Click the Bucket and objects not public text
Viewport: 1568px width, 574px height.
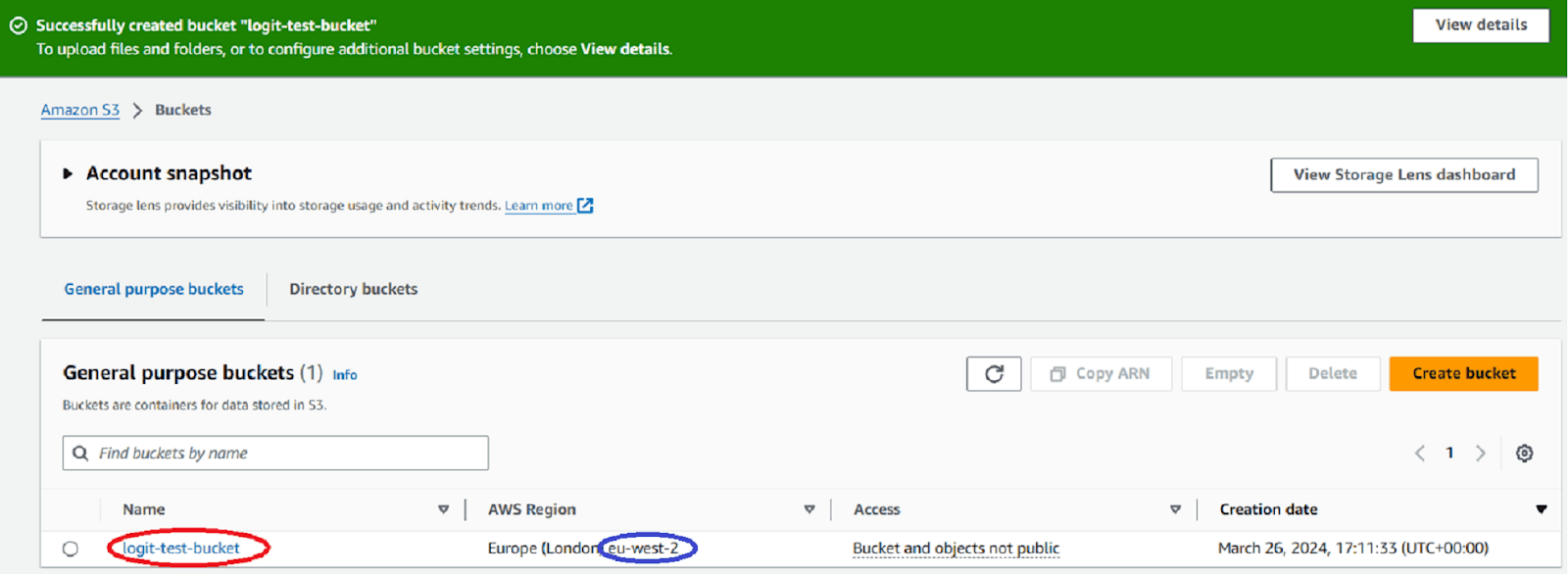coord(955,549)
